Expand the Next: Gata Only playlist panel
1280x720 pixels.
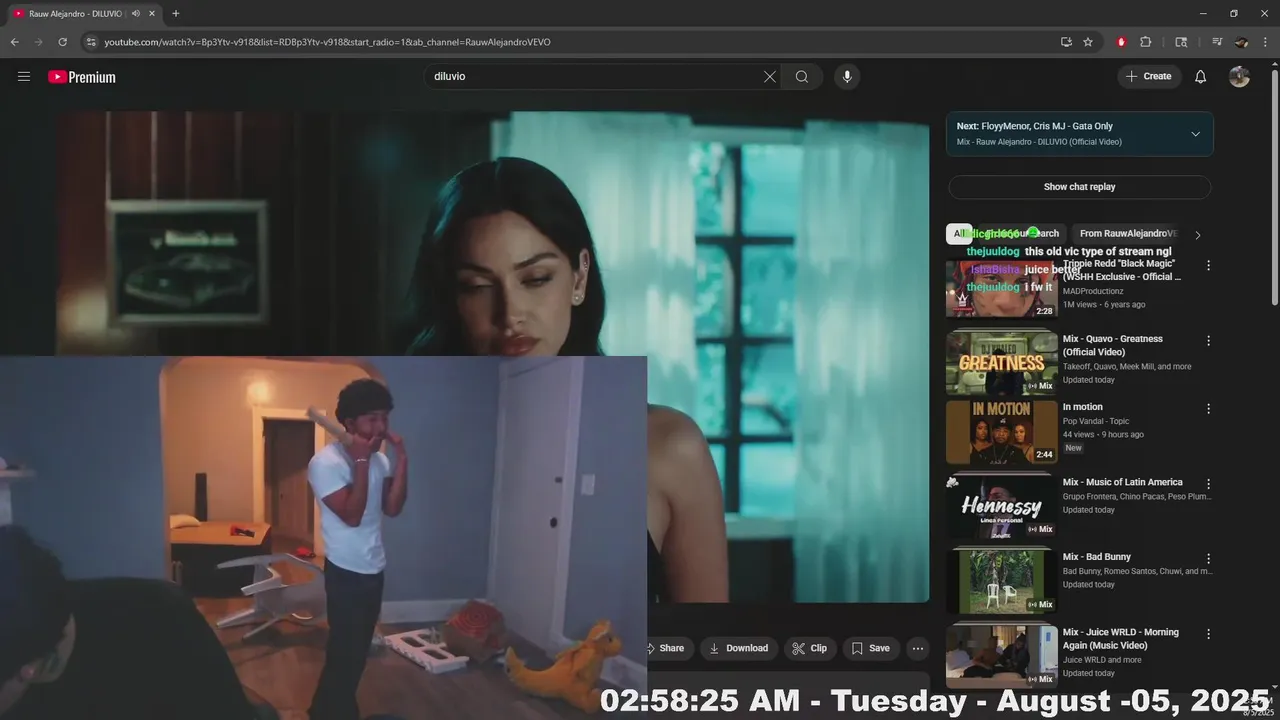click(1195, 134)
